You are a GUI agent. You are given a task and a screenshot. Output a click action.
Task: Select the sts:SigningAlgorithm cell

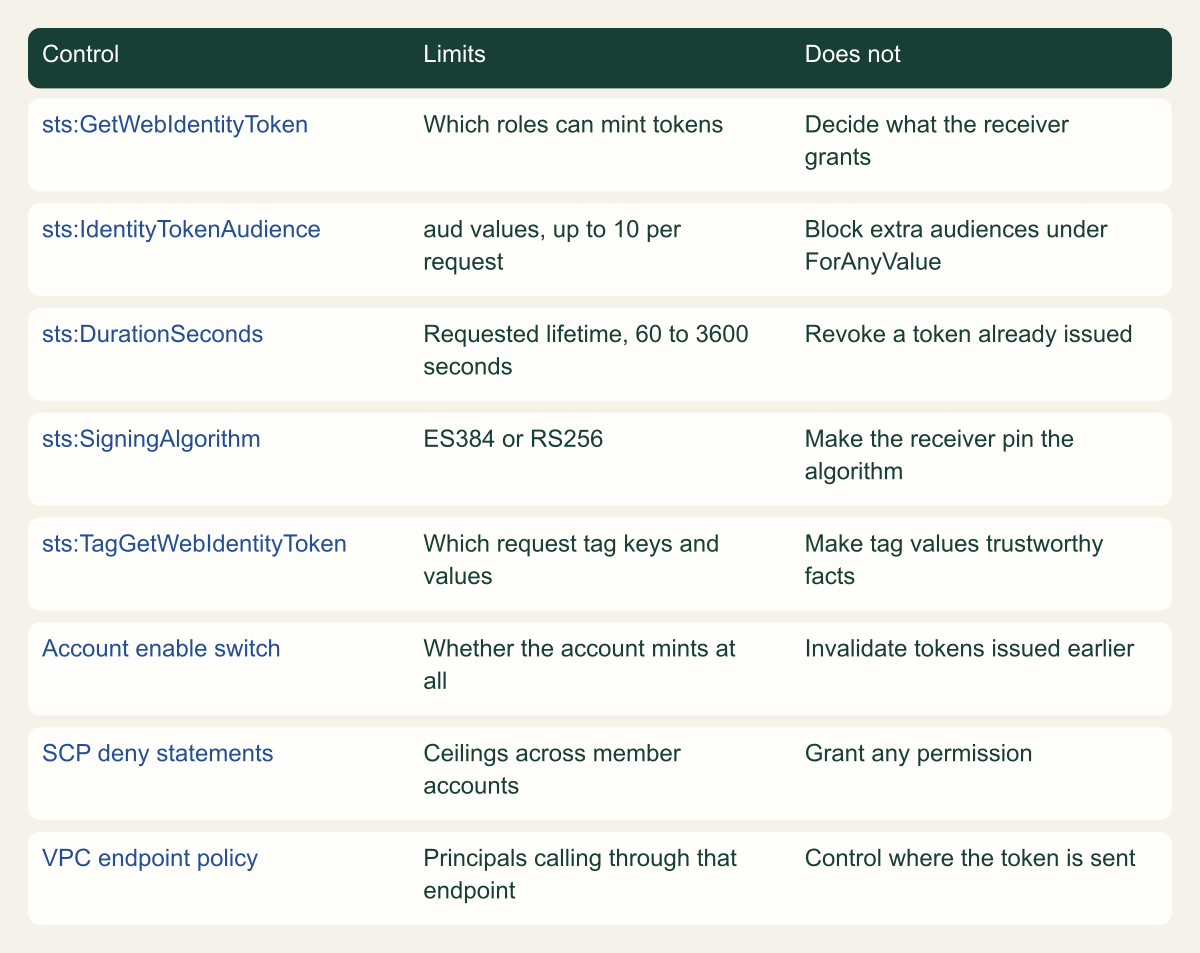coord(152,438)
